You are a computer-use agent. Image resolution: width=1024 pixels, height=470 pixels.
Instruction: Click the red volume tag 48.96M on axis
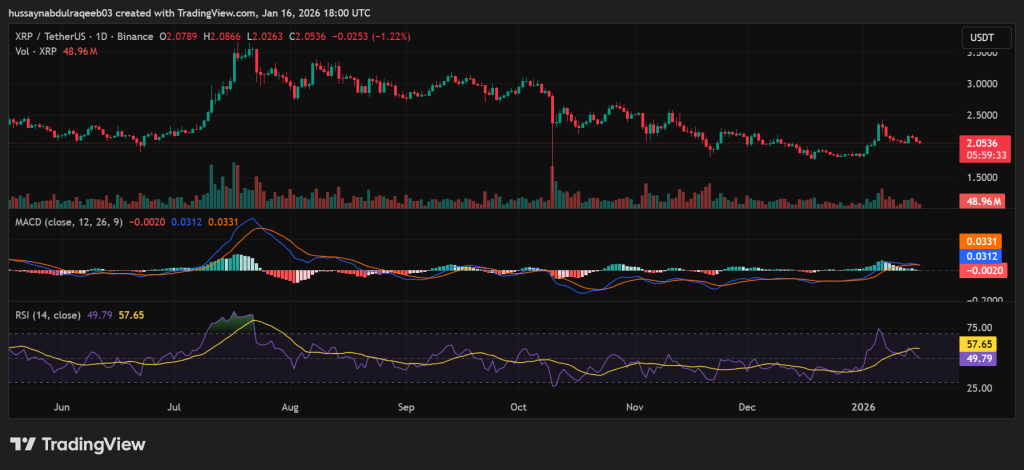pos(980,201)
